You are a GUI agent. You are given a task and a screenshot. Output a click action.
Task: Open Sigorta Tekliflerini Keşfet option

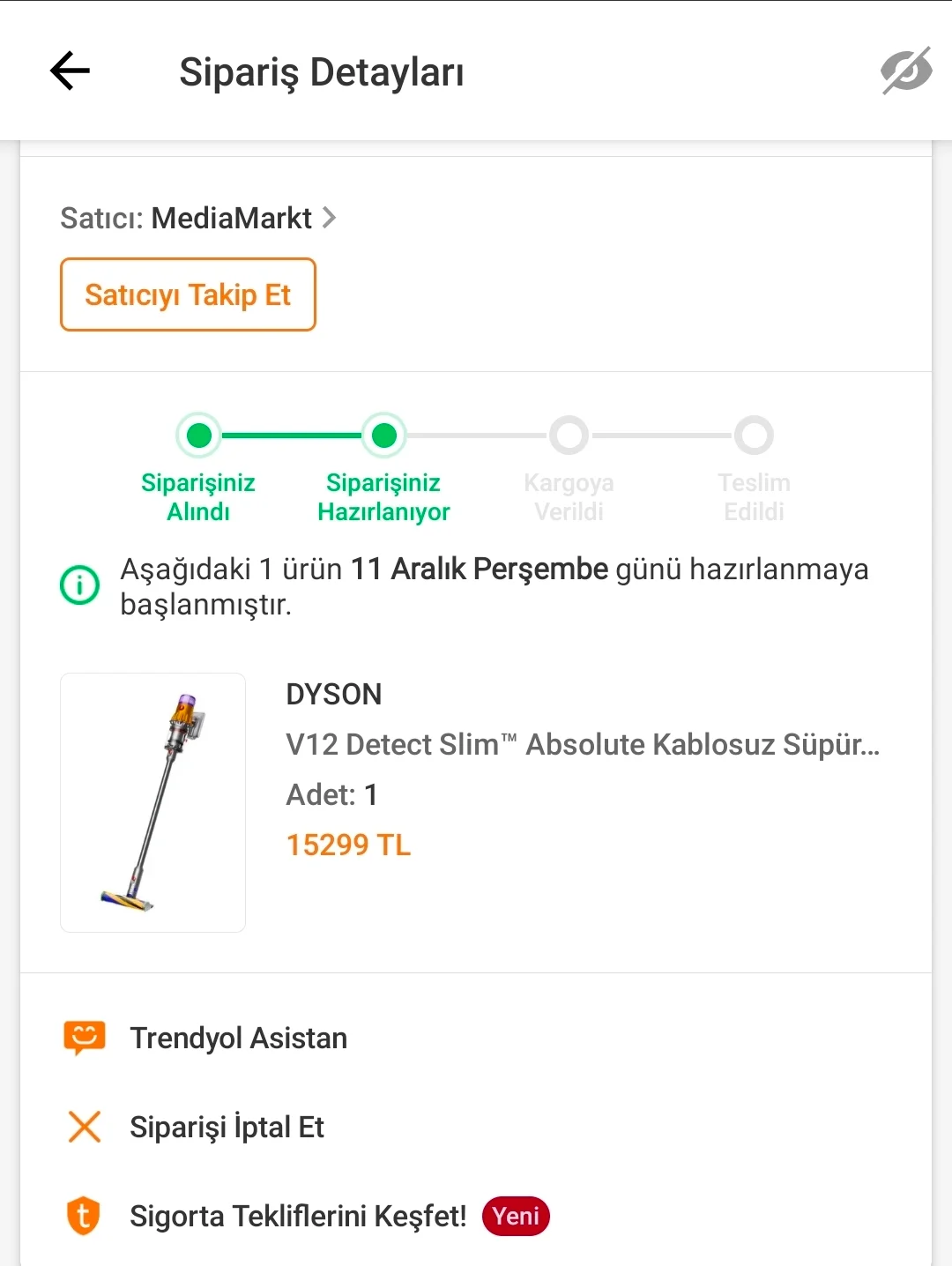tap(298, 1217)
